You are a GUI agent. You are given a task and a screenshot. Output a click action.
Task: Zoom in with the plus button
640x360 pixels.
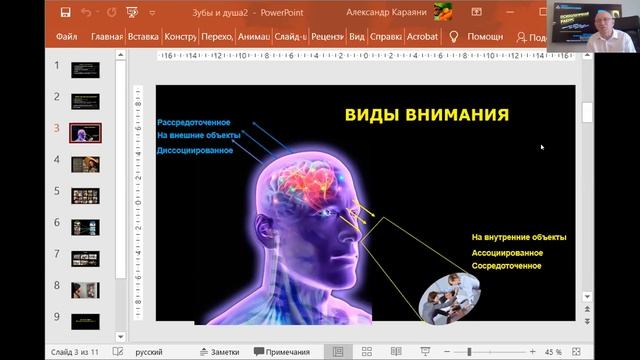[x=533, y=351]
